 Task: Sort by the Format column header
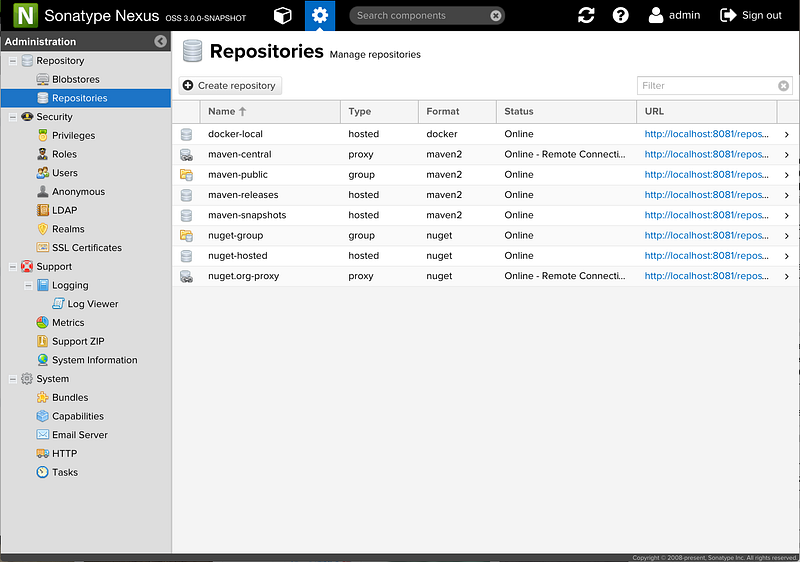pyautogui.click(x=457, y=111)
